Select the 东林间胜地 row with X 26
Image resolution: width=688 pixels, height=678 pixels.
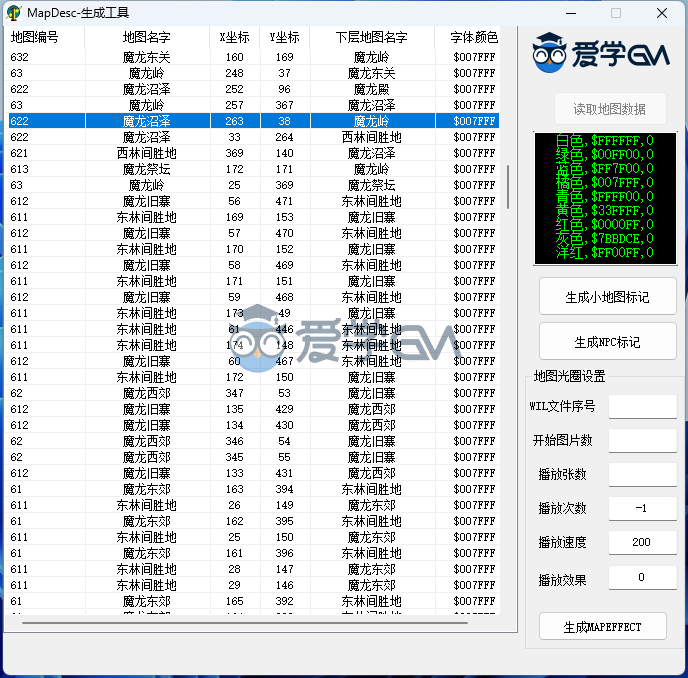tap(254, 505)
